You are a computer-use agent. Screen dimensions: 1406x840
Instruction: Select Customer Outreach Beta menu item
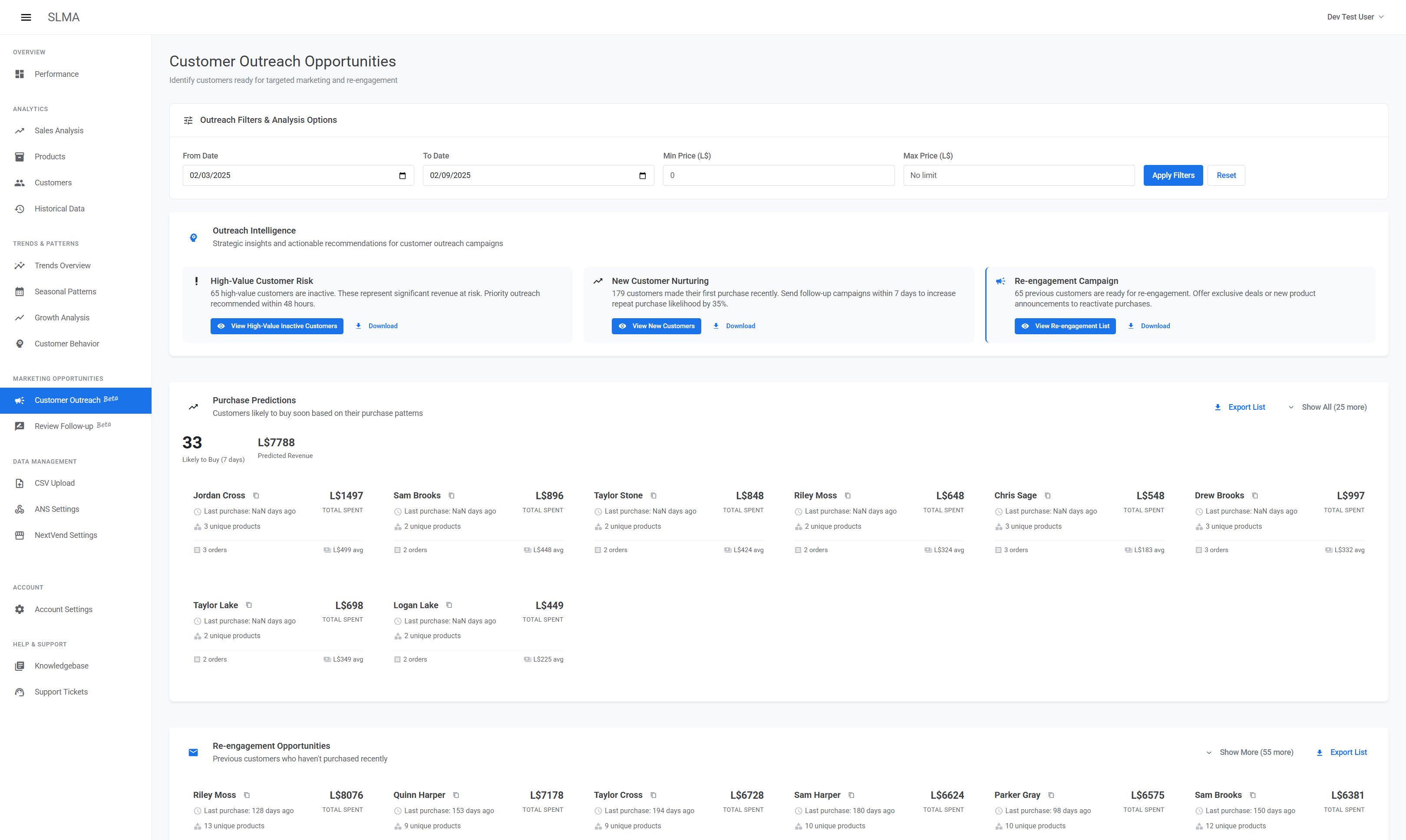click(x=76, y=401)
